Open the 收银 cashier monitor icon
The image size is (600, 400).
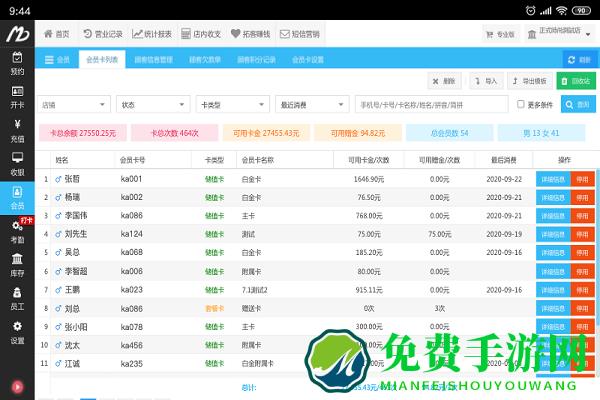(17, 164)
